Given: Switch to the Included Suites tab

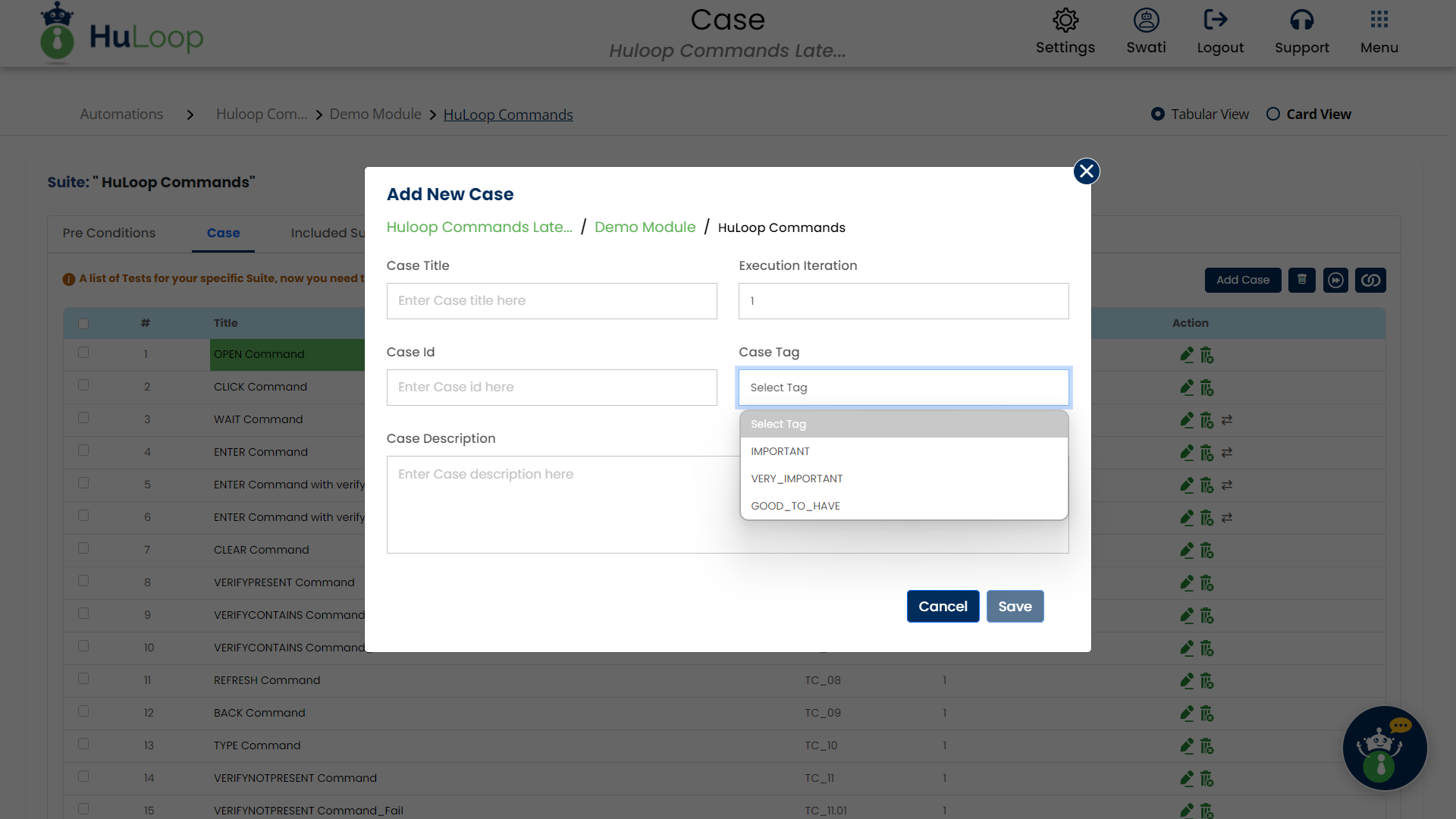Looking at the screenshot, I should 328,233.
